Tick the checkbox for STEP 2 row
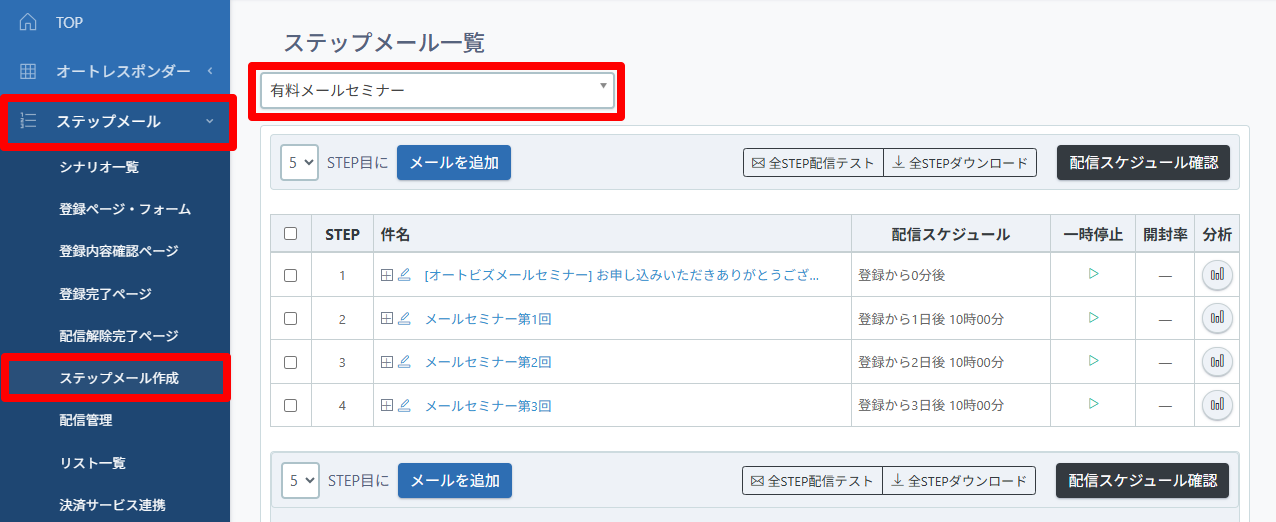This screenshot has width=1276, height=522. point(291,319)
